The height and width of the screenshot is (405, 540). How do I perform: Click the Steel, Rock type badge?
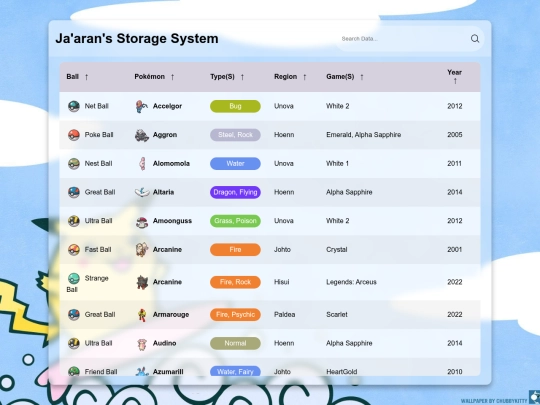(x=235, y=135)
